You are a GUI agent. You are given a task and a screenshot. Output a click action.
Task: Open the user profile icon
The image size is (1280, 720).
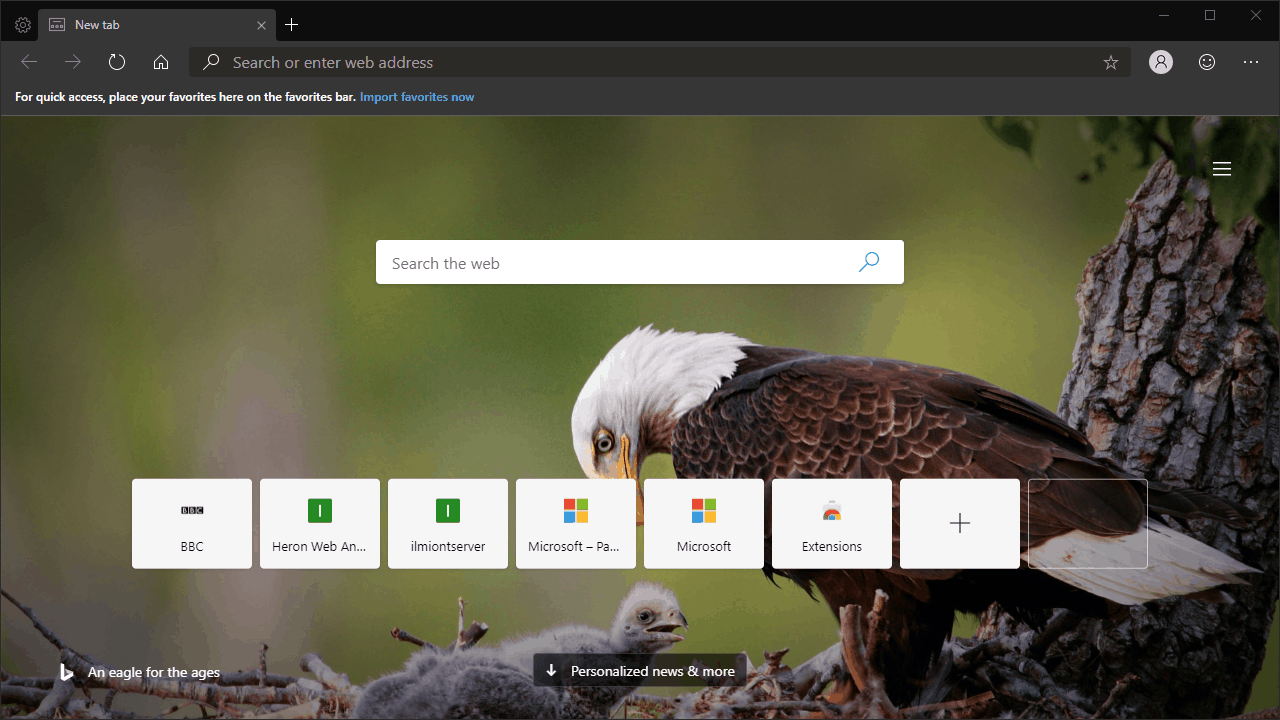tap(1161, 62)
